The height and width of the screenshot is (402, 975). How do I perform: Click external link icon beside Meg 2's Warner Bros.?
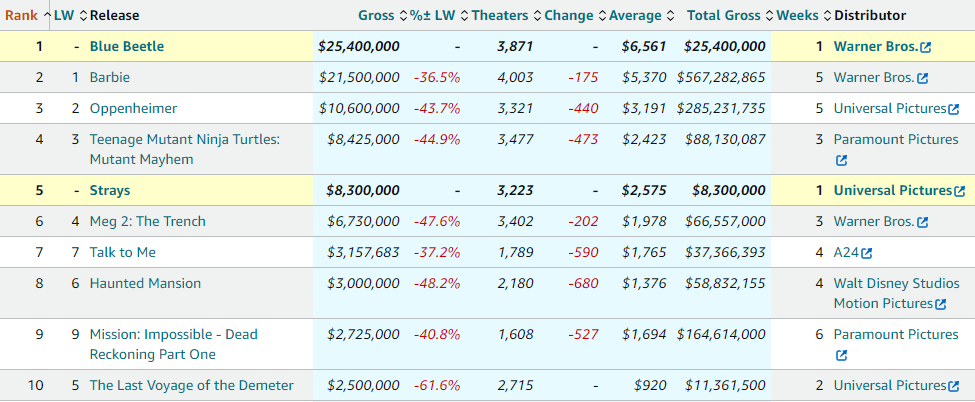[922, 222]
